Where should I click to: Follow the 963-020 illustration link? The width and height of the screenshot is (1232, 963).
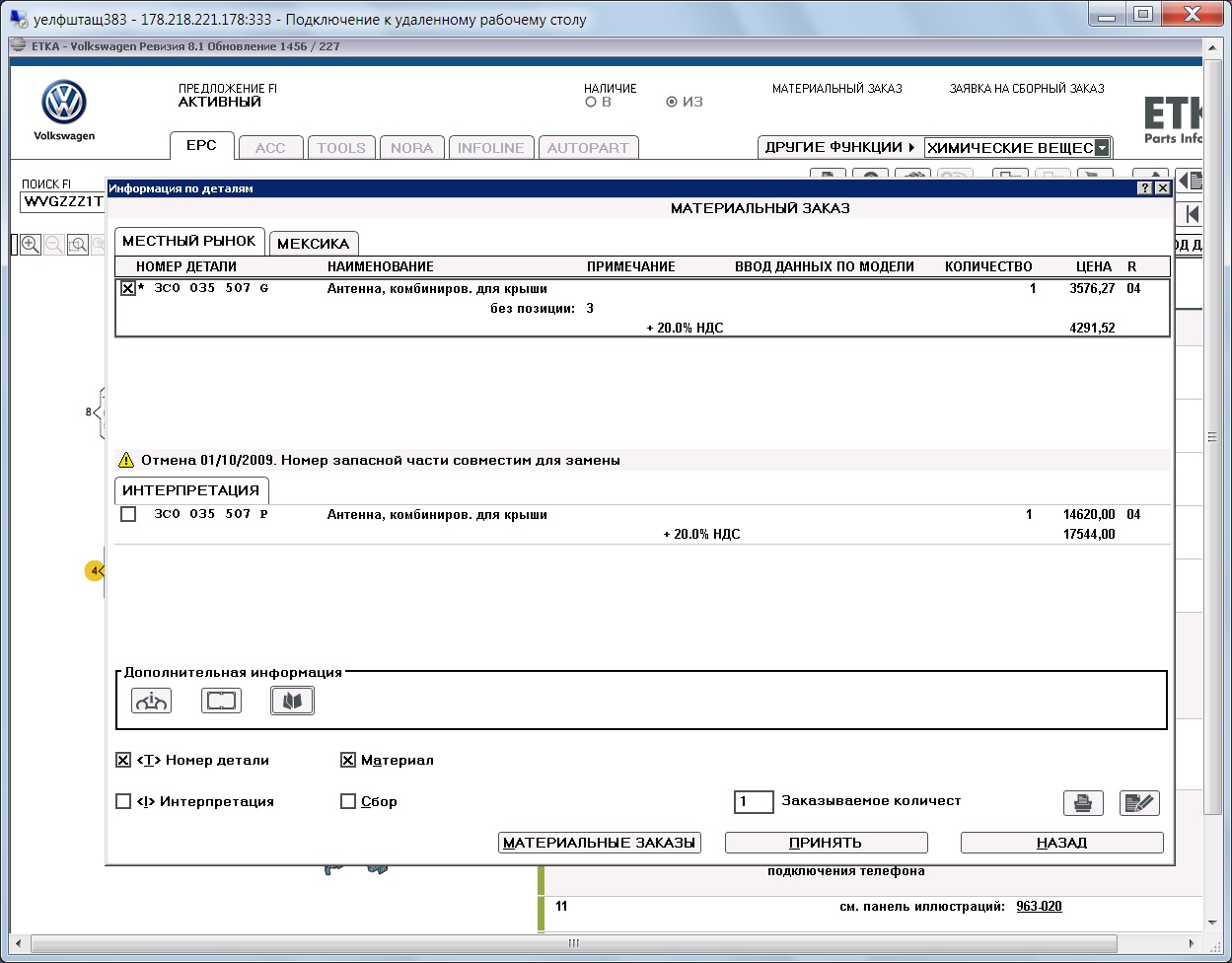click(x=1040, y=907)
